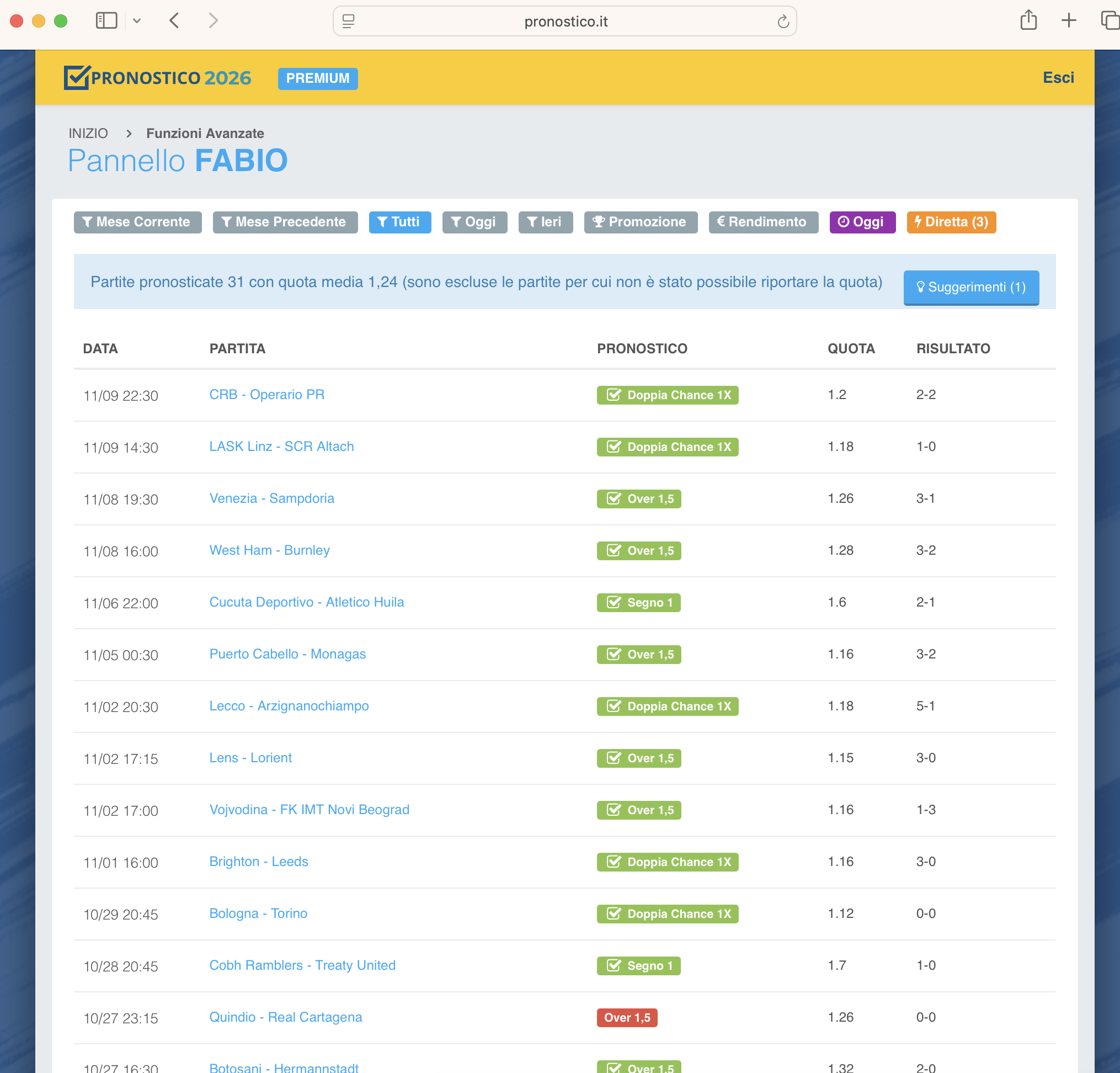
Task: Click the Suggerimenti (1) button
Action: [x=970, y=287]
